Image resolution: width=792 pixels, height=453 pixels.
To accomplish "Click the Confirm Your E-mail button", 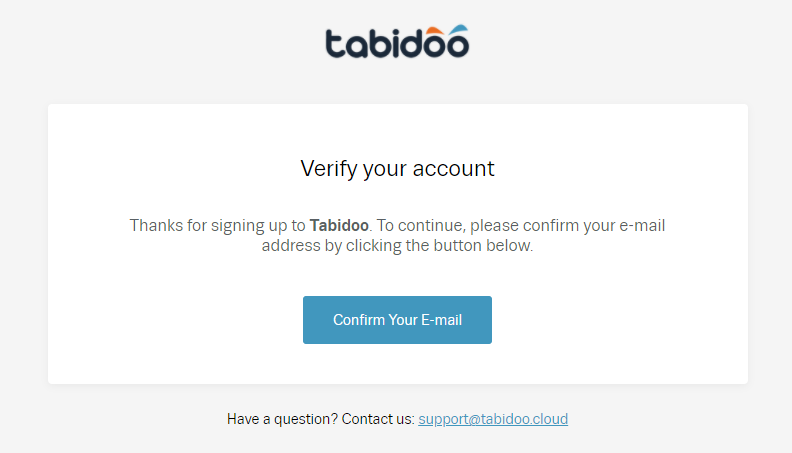I will [397, 320].
